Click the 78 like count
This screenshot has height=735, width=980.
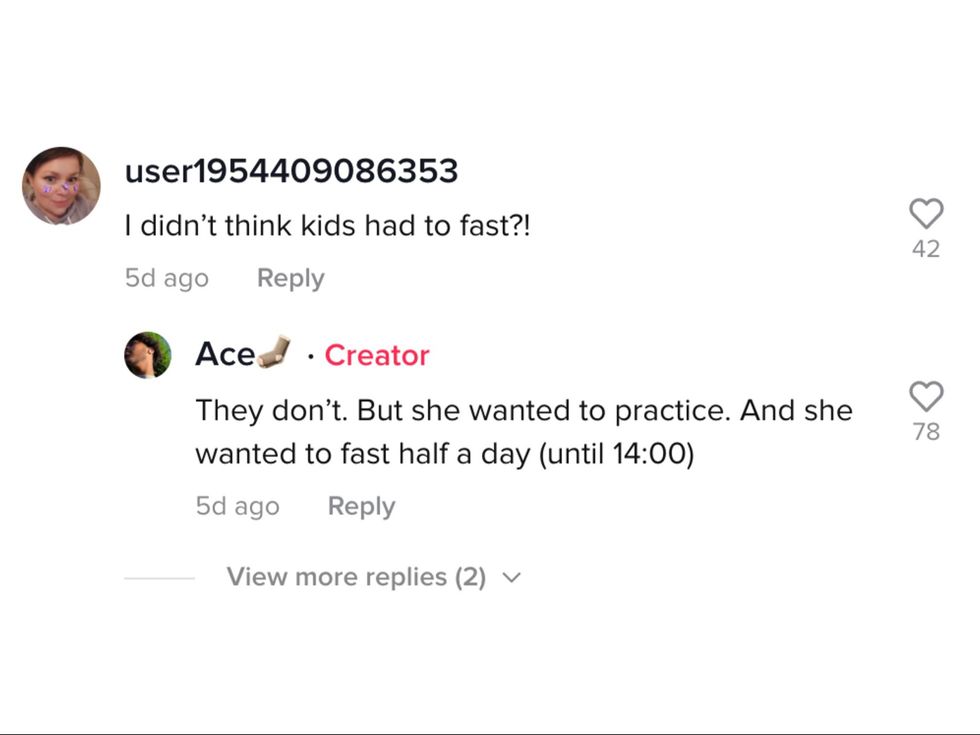[x=926, y=432]
